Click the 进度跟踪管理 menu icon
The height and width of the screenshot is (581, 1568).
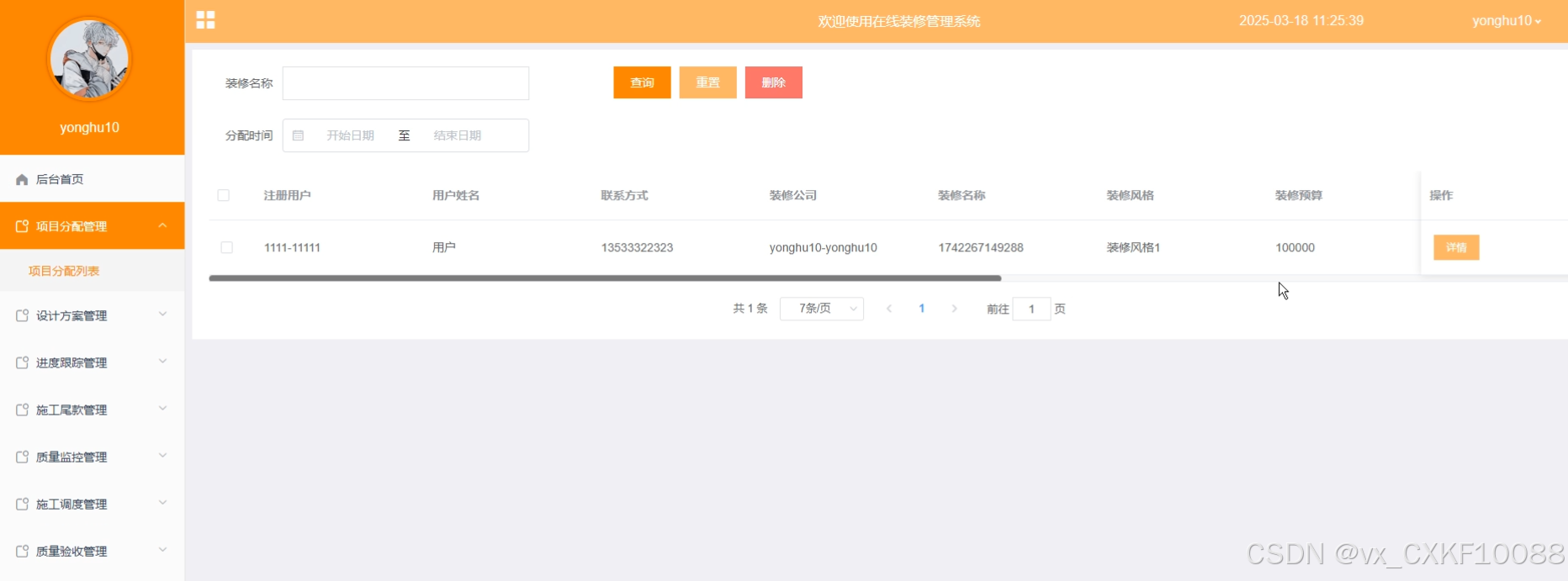click(x=22, y=362)
